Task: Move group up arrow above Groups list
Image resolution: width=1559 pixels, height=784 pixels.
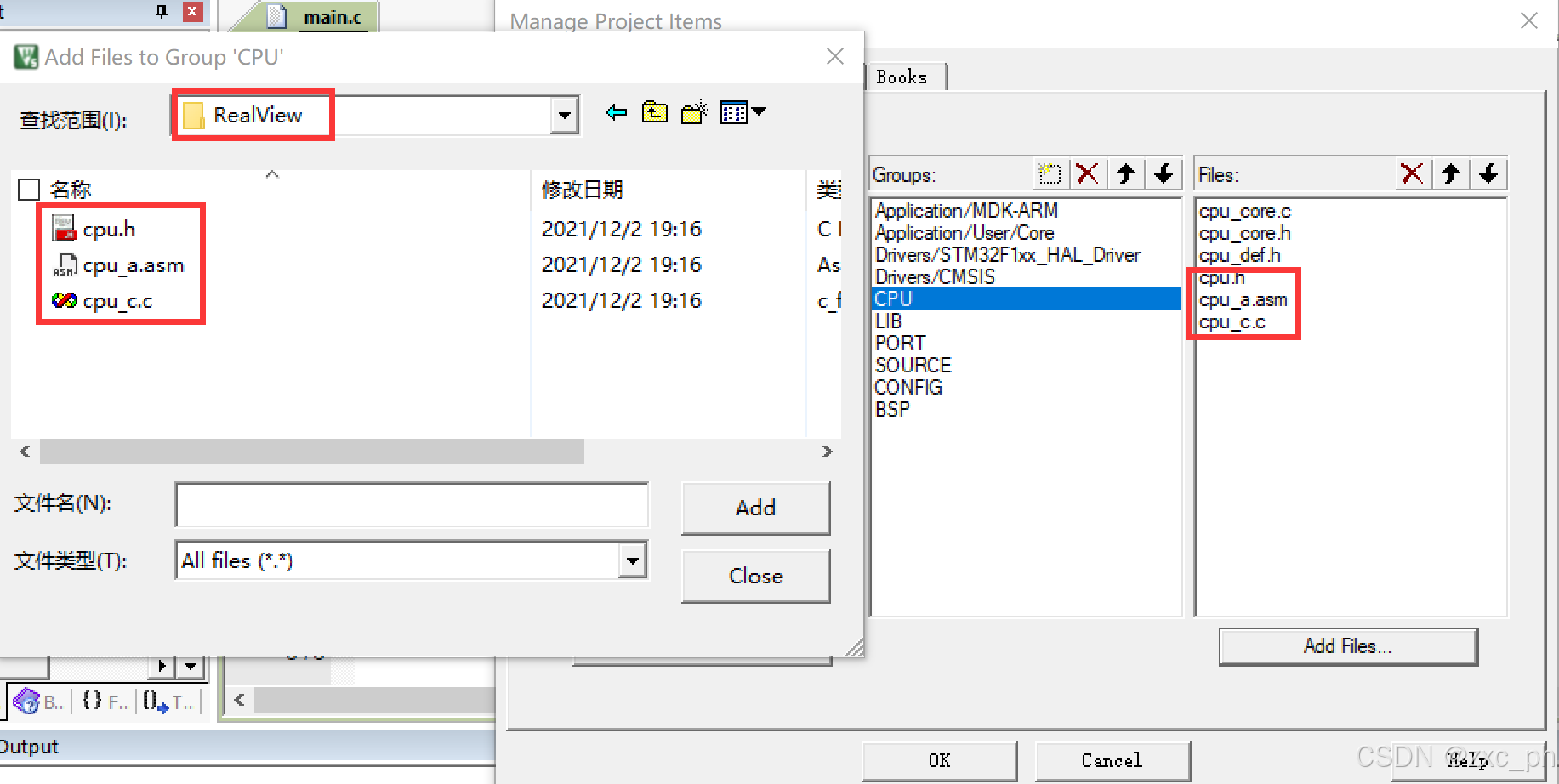Action: (x=1126, y=174)
